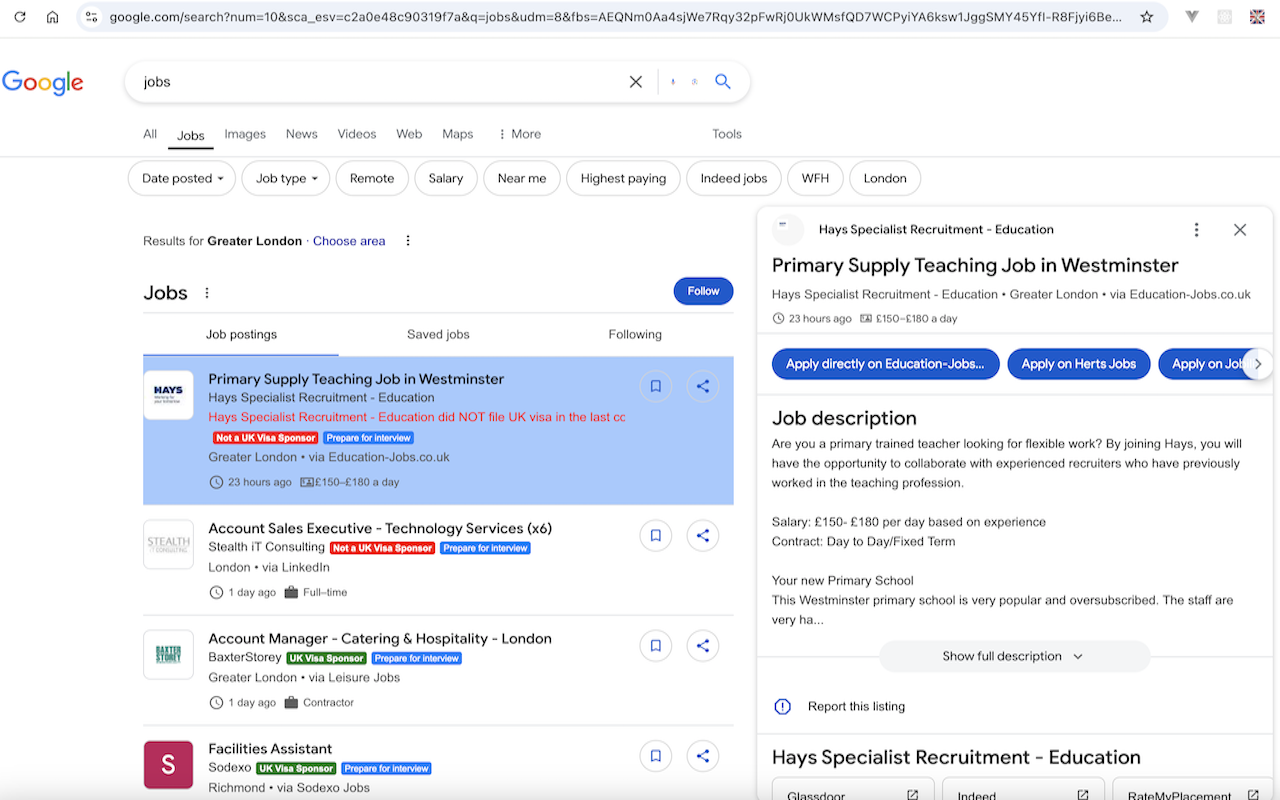Click into the jobs search field
1280x800 pixels.
click(x=380, y=82)
